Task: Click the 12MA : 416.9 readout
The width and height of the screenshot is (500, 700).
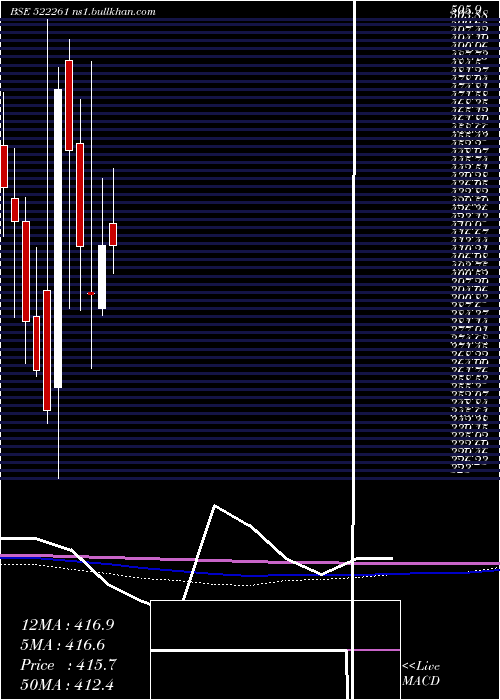Action: [68, 625]
